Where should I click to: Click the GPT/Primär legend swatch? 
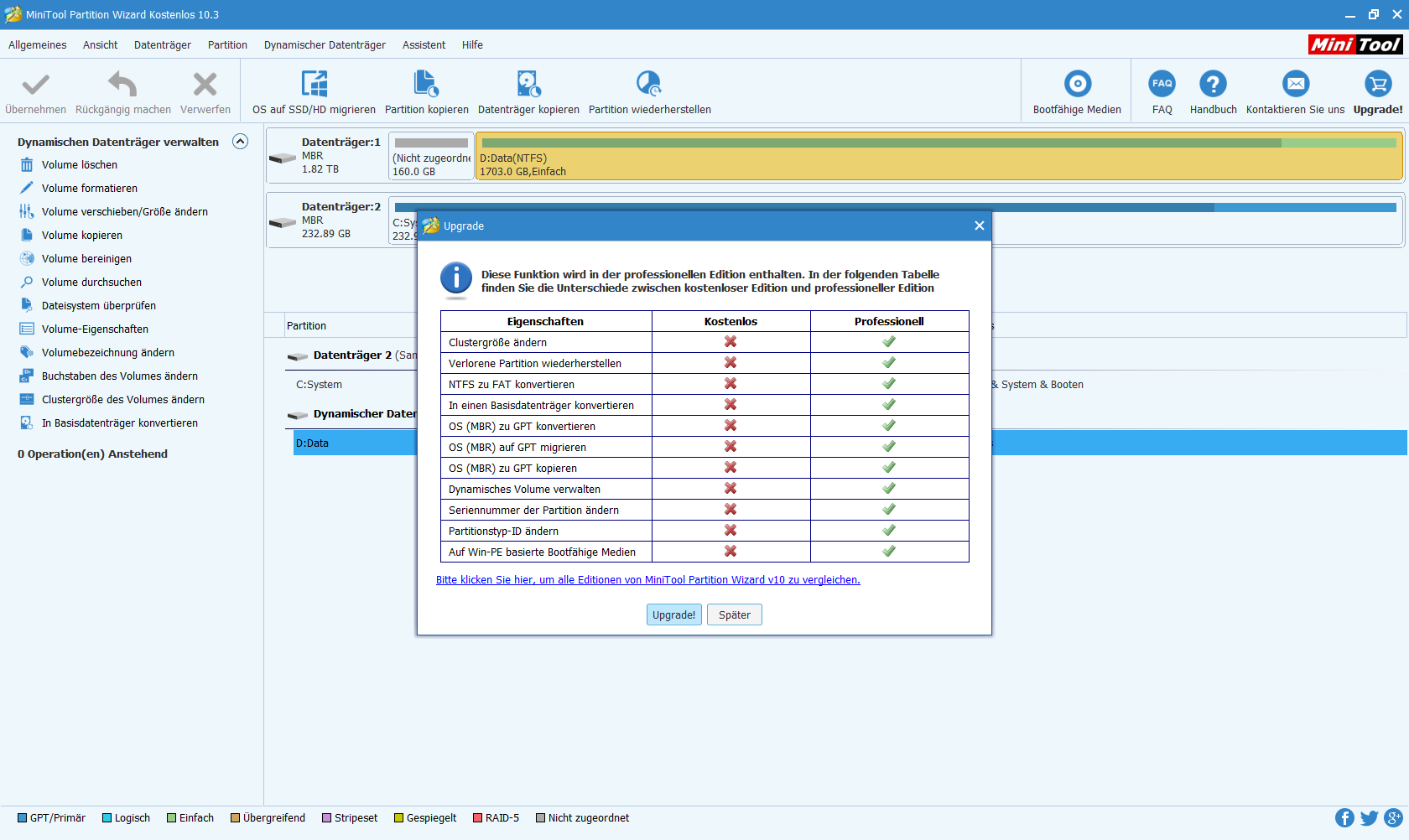23,818
